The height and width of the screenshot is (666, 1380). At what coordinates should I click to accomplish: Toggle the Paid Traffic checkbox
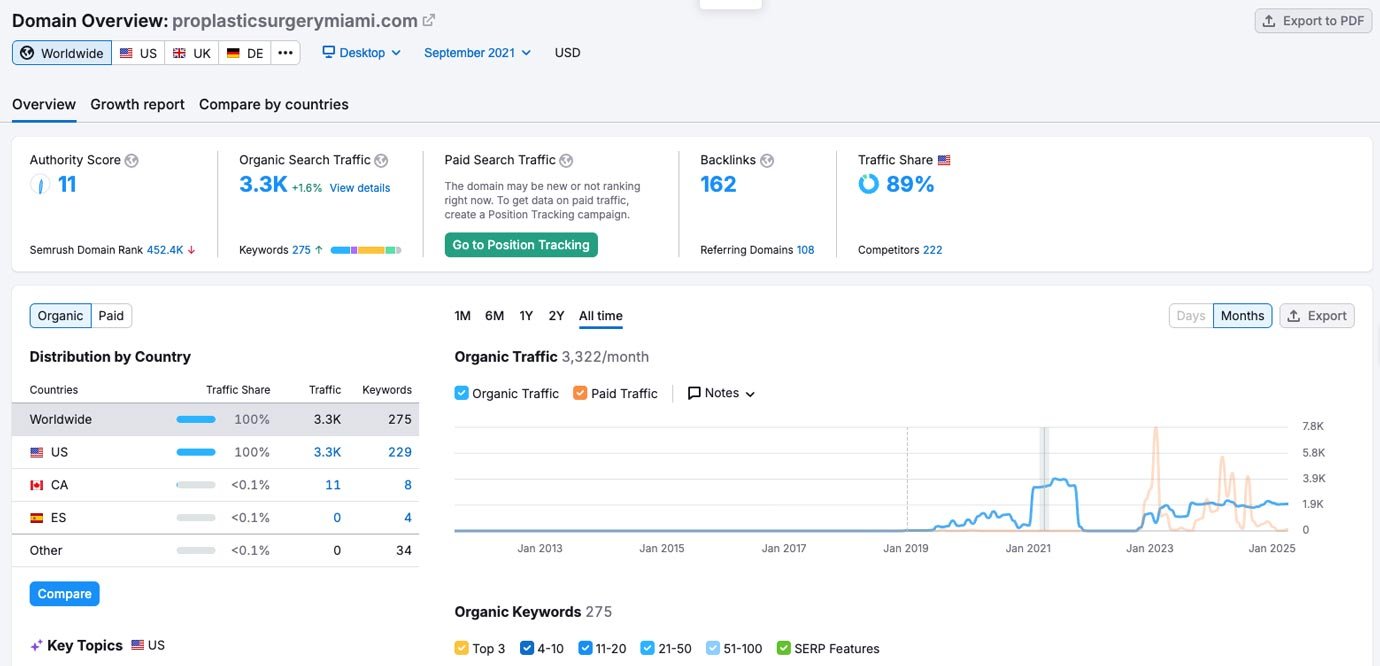click(x=580, y=393)
